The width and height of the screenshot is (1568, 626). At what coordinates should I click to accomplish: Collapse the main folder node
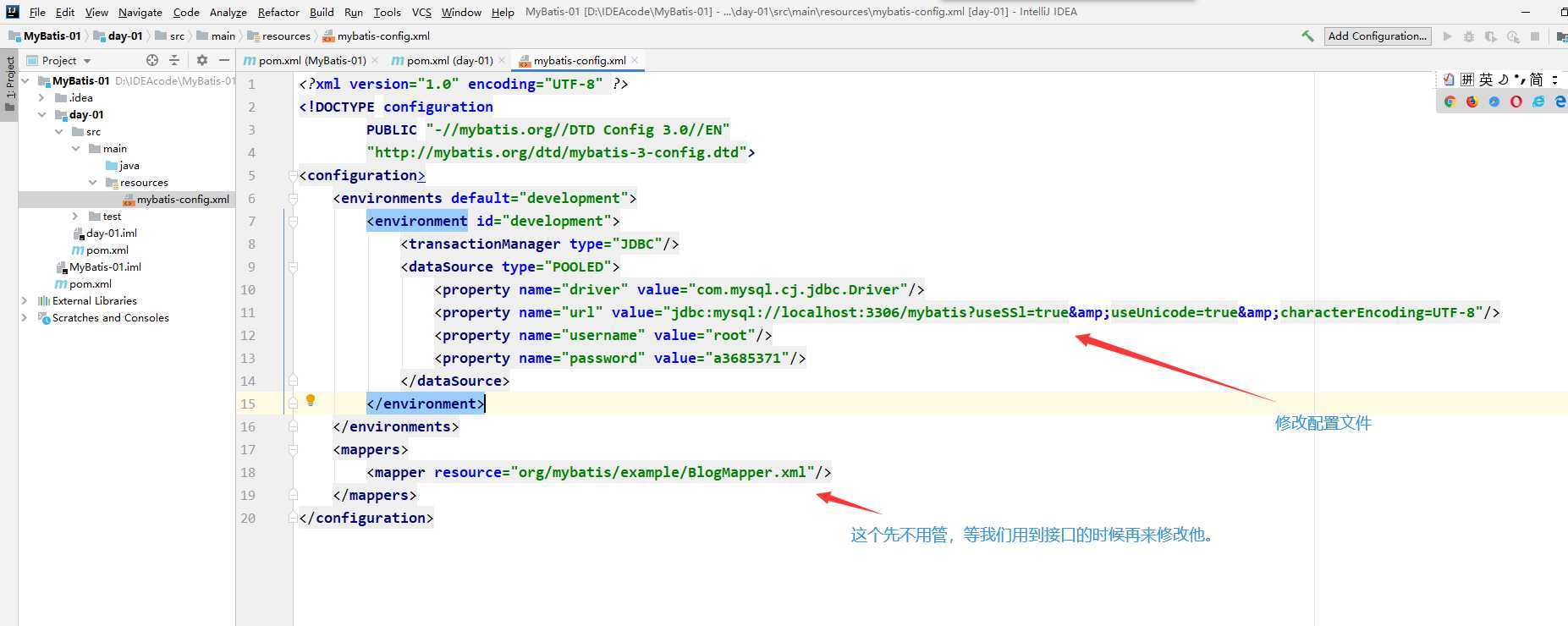tap(75, 149)
